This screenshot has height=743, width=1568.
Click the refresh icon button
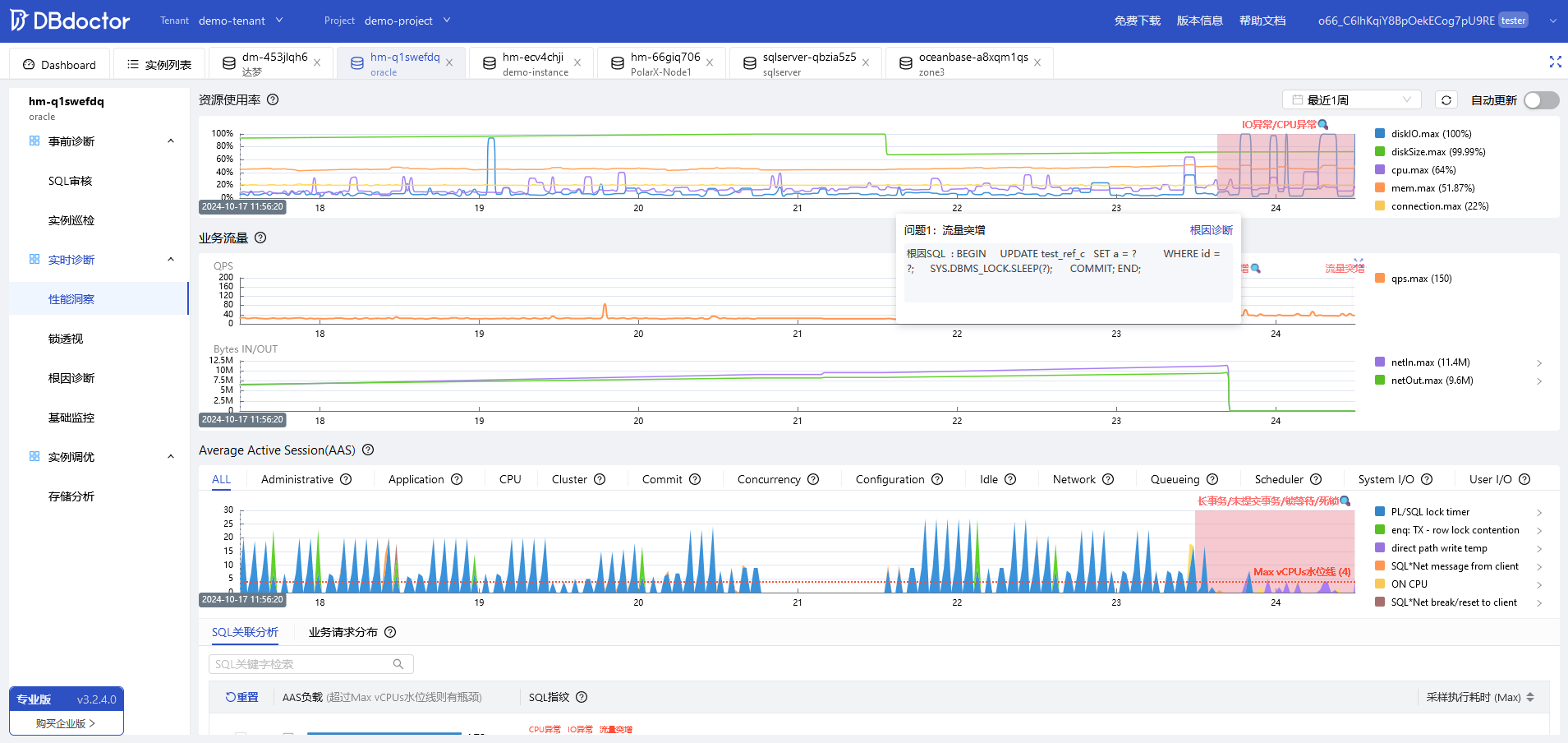pos(1446,99)
